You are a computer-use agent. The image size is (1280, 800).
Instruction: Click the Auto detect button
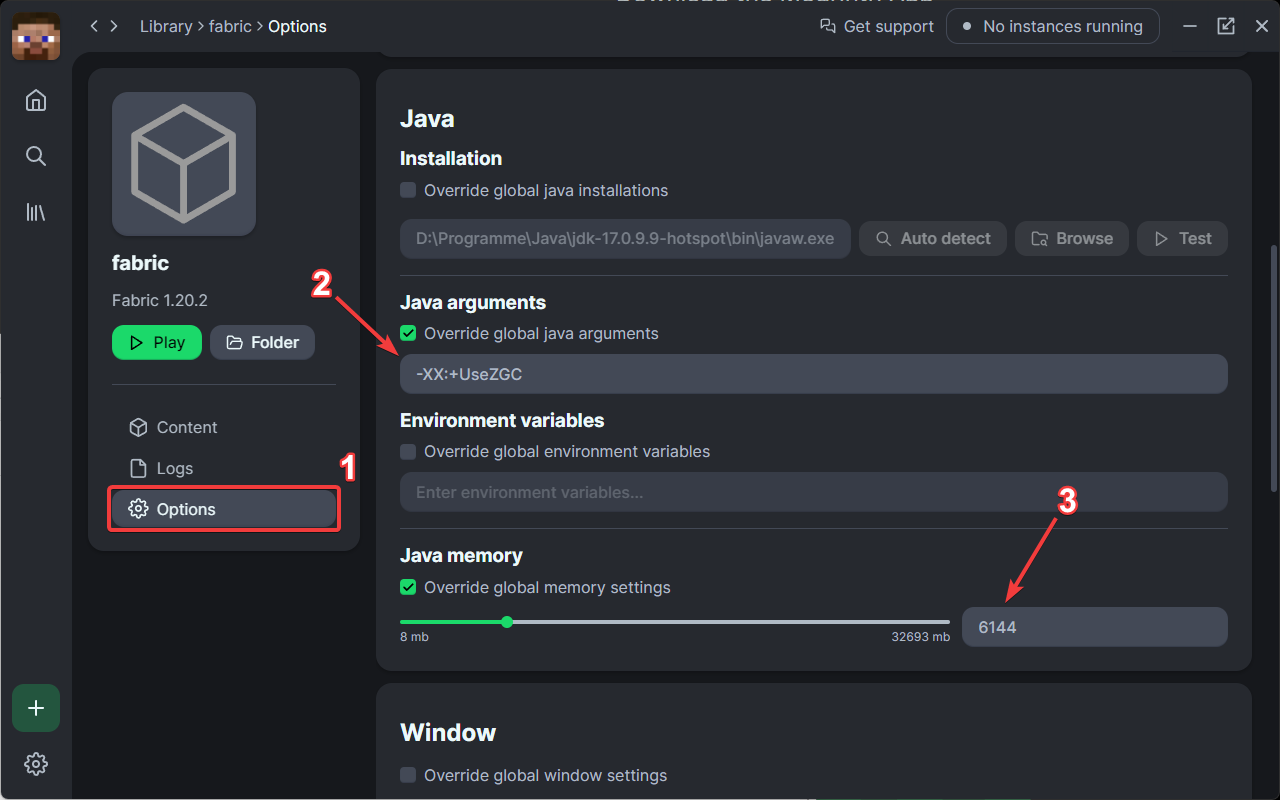tap(933, 239)
